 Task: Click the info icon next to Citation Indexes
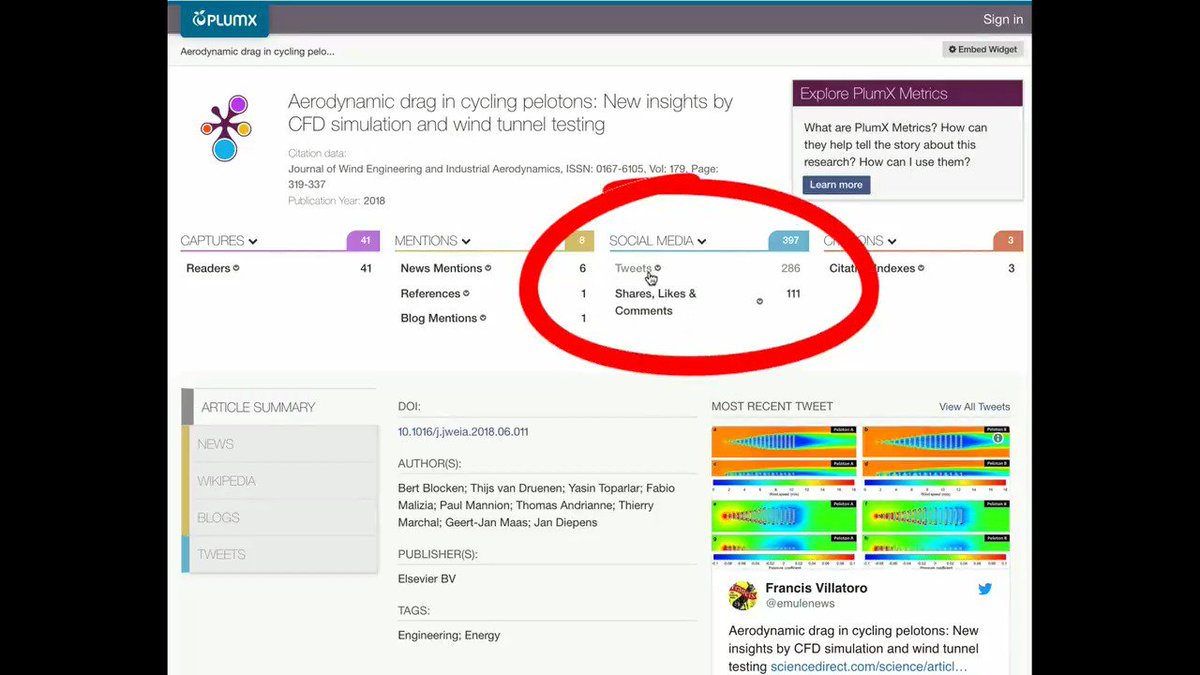pyautogui.click(x=922, y=268)
